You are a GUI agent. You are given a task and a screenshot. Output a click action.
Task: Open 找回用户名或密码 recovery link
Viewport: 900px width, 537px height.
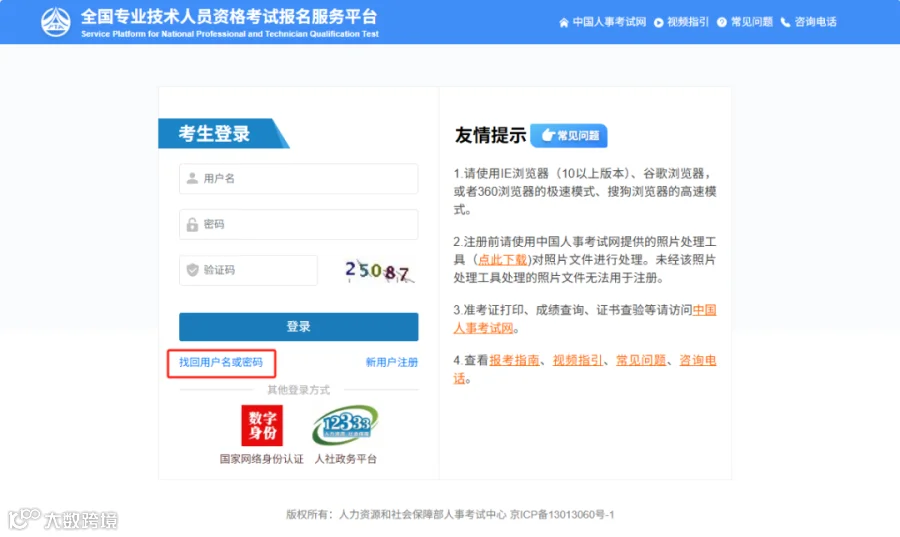[x=220, y=362]
